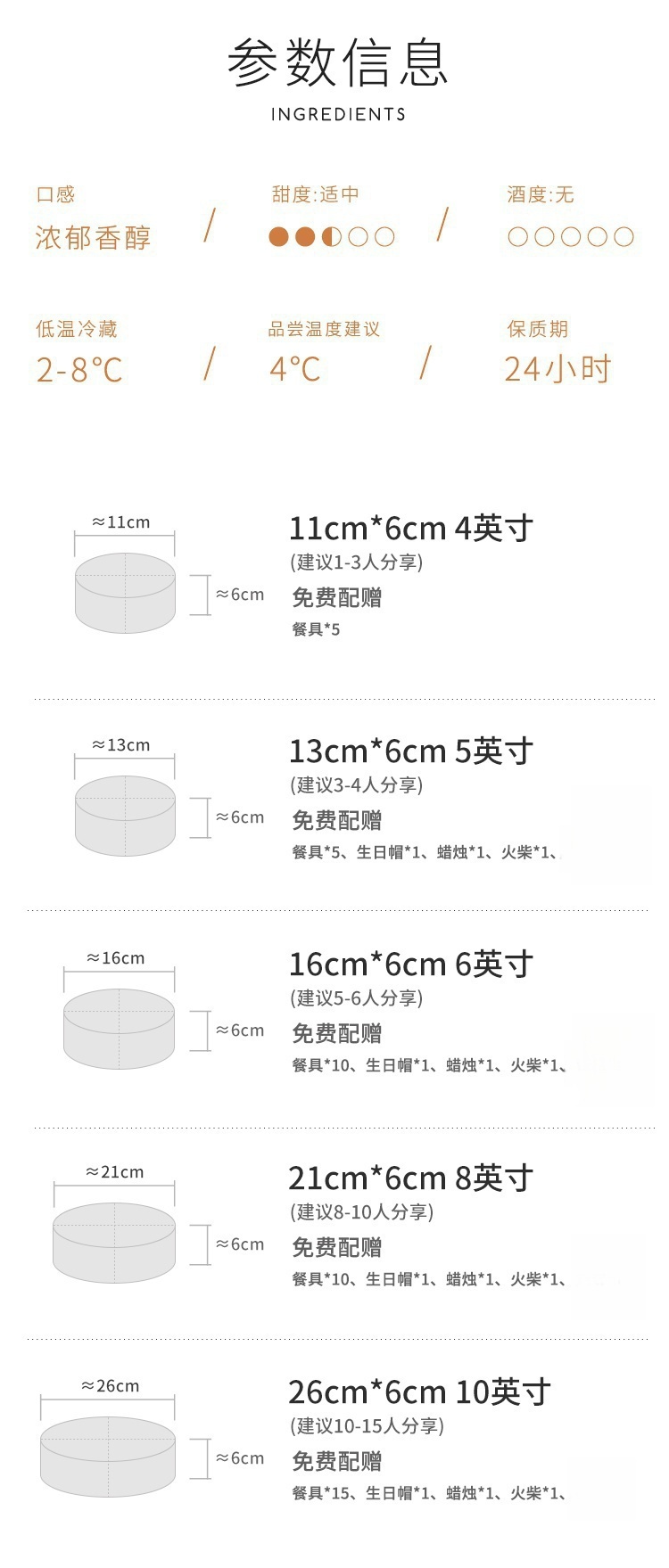Click the 13cm cake diagram
Image resolution: width=669 pixels, height=1568 pixels.
coord(125,816)
